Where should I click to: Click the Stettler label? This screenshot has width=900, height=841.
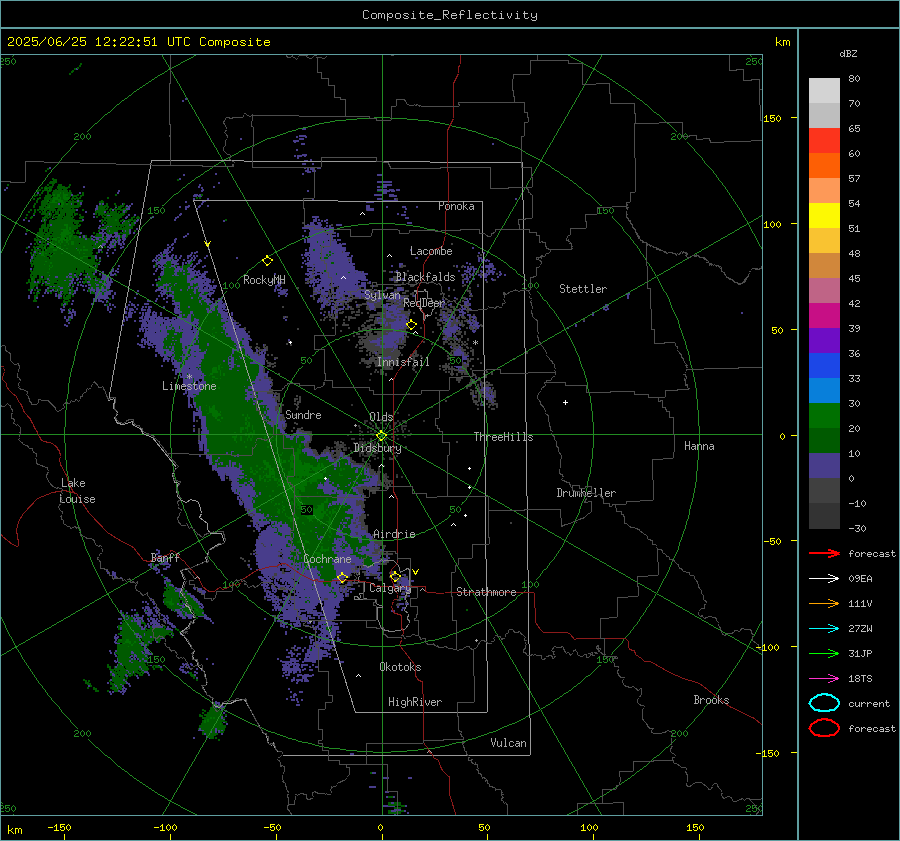583,289
